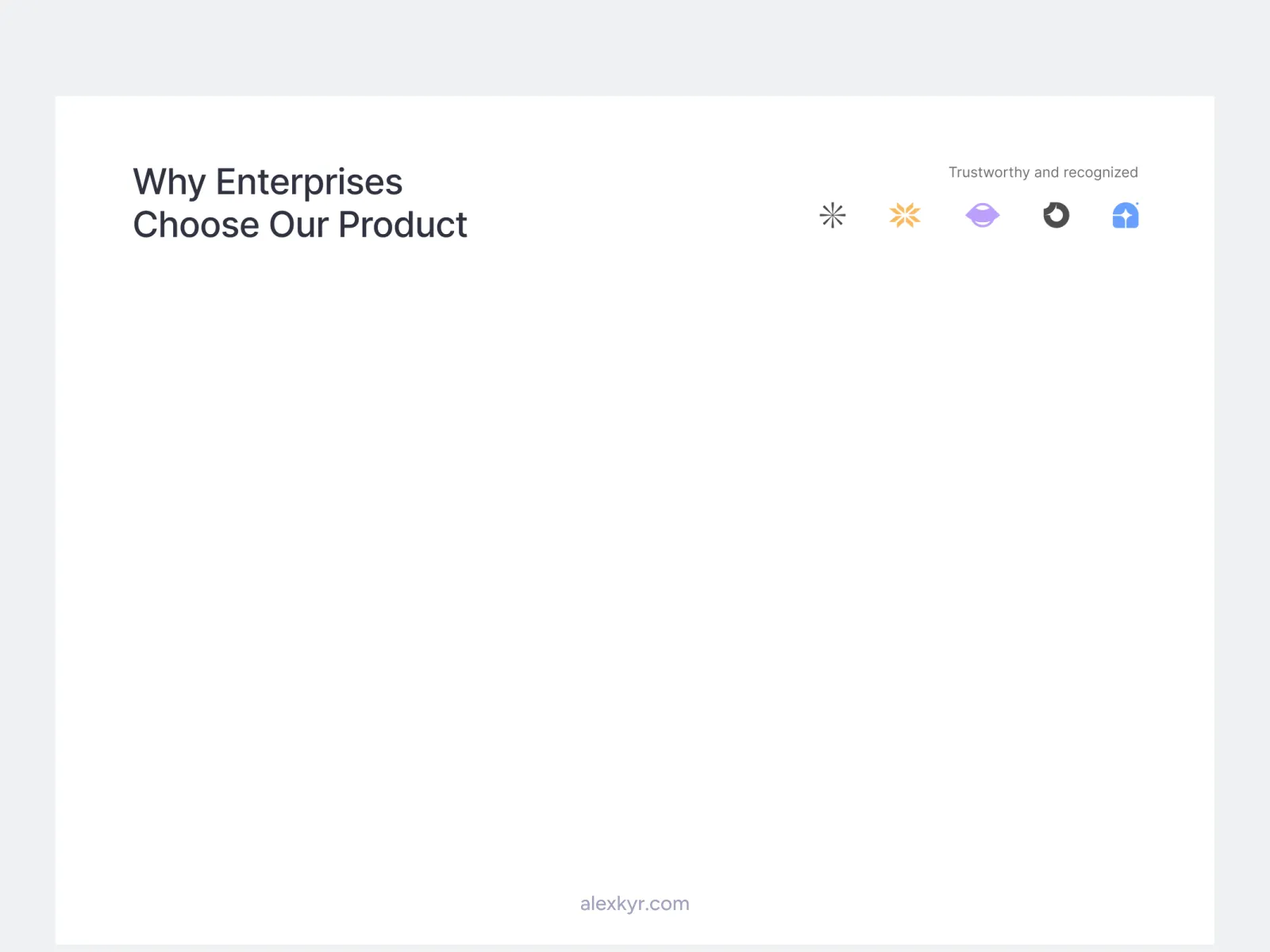1270x952 pixels.
Task: Select the word "recognized" in the caption
Action: point(1100,172)
